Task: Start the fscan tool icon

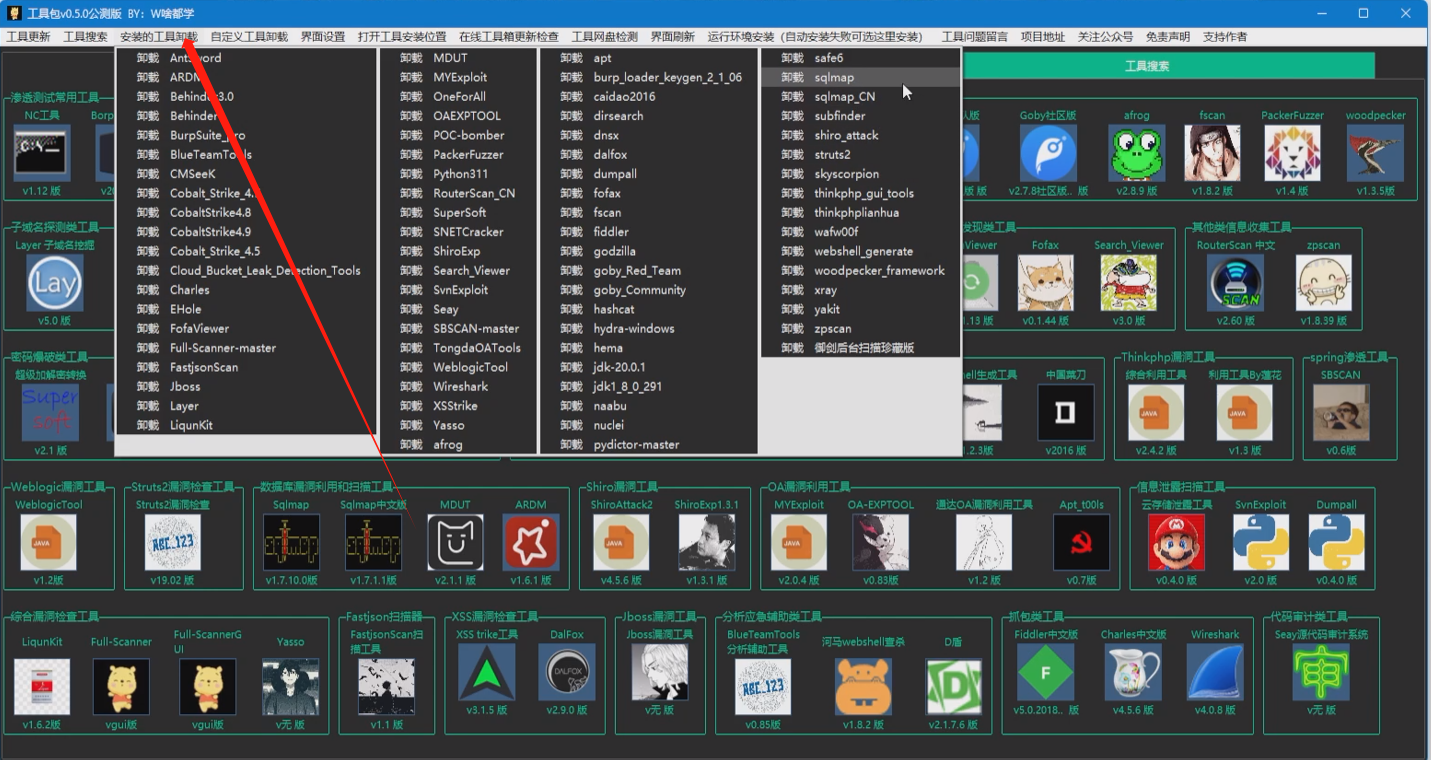Action: 1212,153
